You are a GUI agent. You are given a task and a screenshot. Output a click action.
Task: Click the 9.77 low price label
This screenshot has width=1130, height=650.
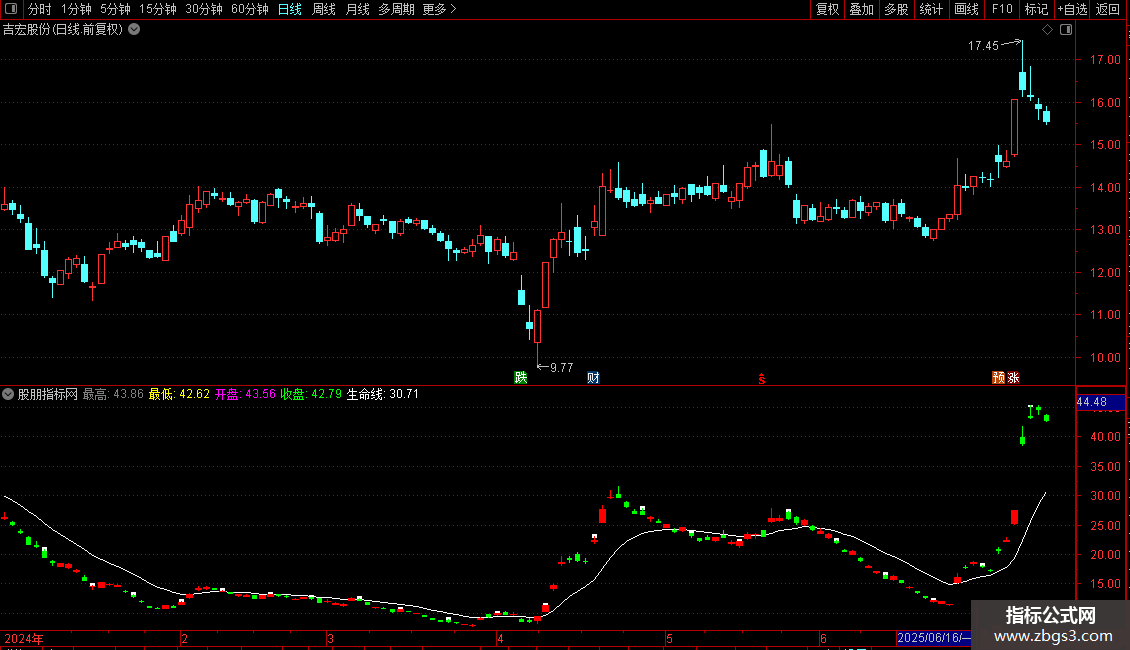point(561,368)
